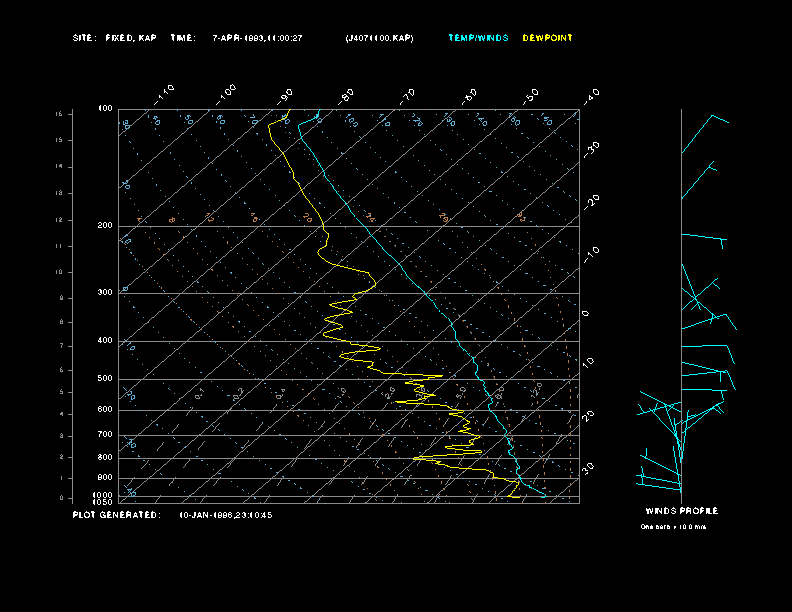
Task: Click the yellow DEWPOINT legend label
Action: coord(548,38)
